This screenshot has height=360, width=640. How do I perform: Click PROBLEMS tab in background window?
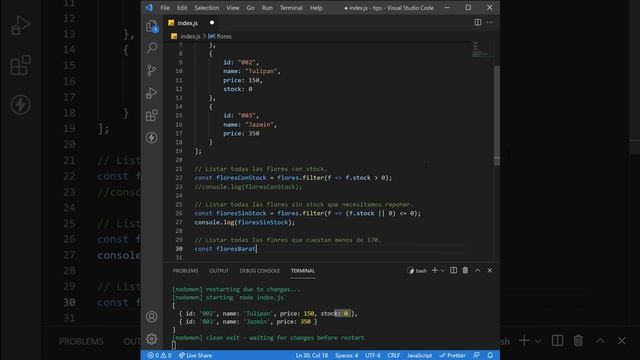click(81, 341)
